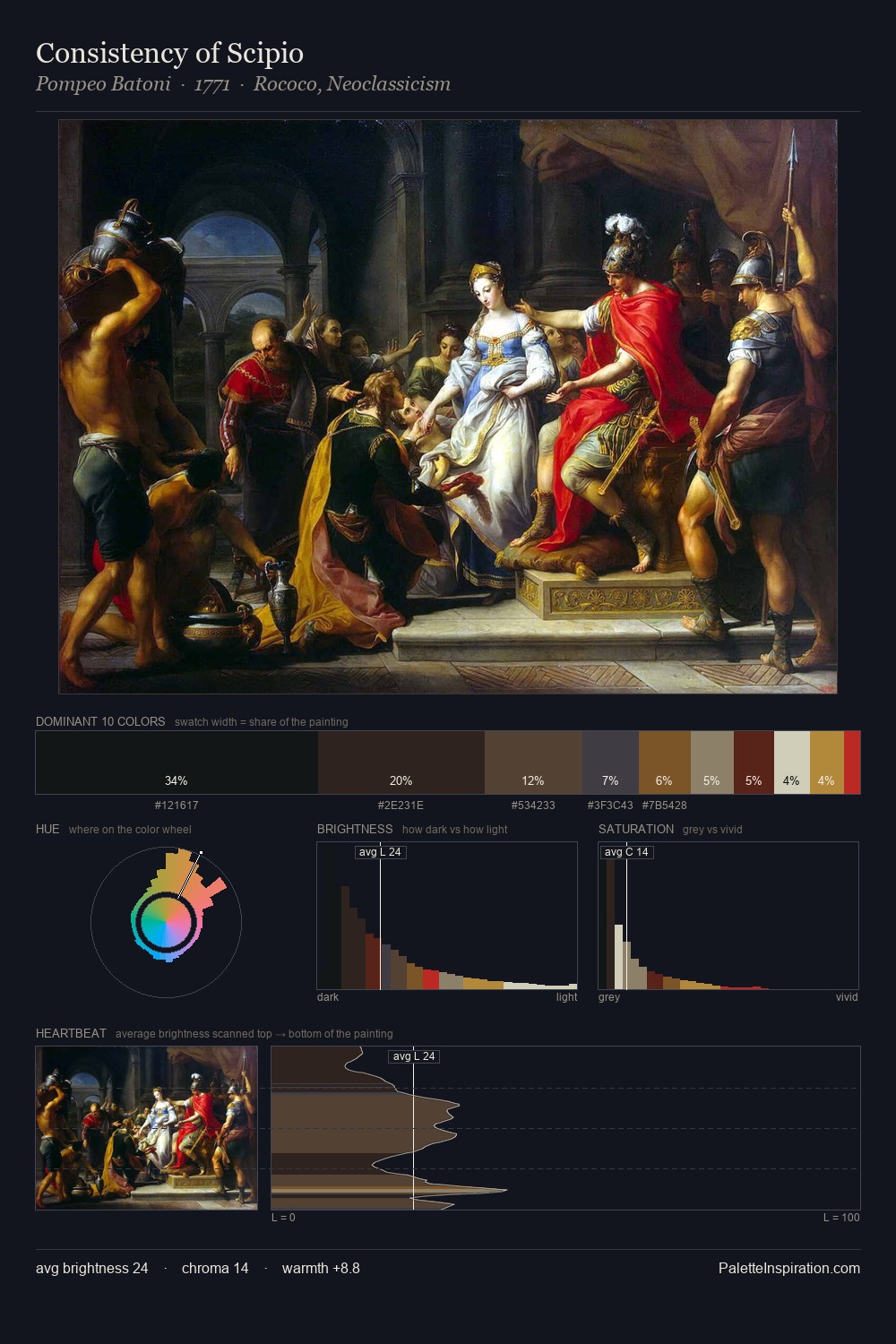
Task: Click the 'L = 100' axis label
Action: [841, 1218]
